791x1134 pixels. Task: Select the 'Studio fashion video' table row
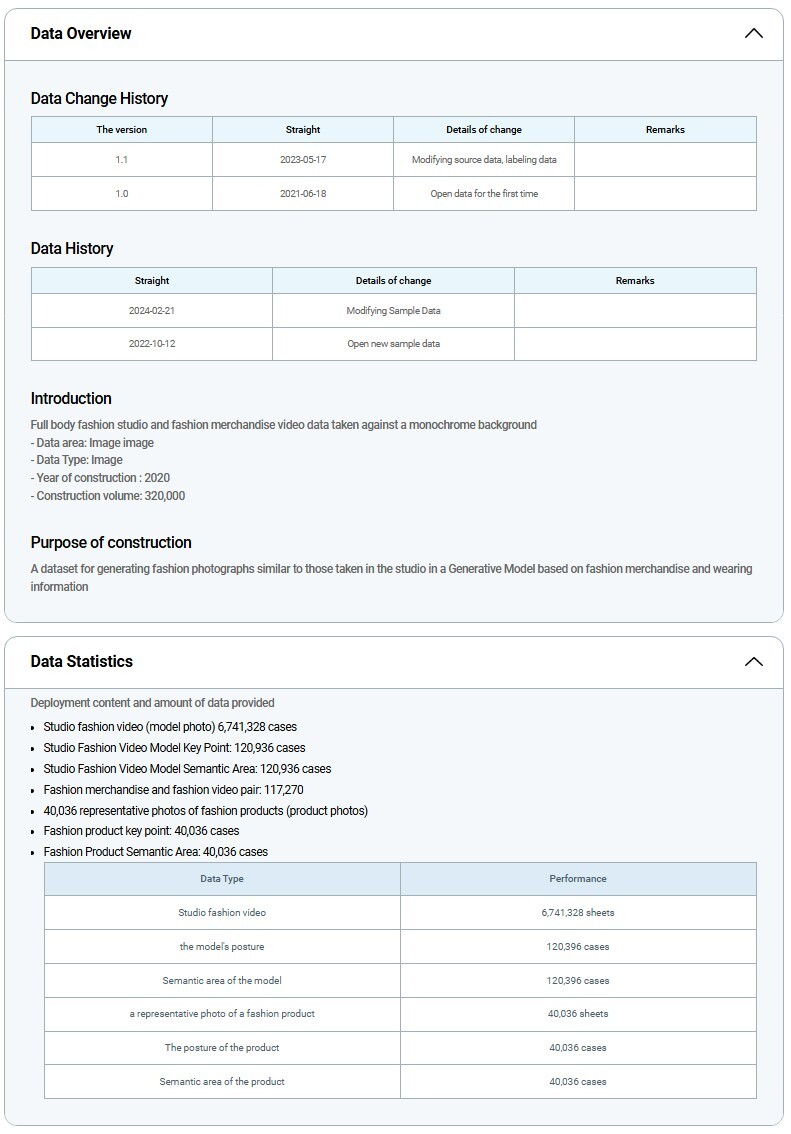point(222,912)
